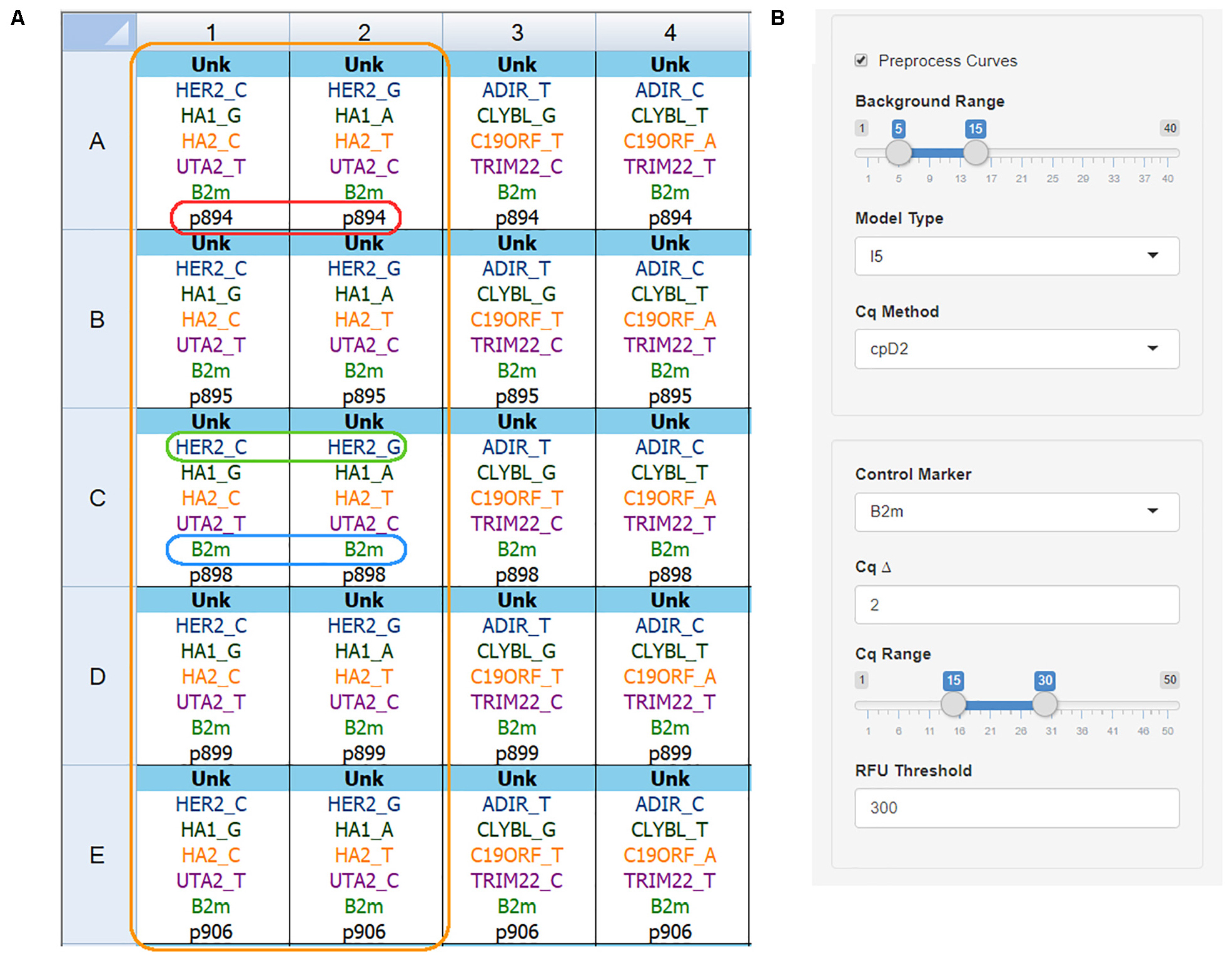Click the RFU Threshold input field
Viewport: 1232px width, 959px height.
coord(1017,808)
